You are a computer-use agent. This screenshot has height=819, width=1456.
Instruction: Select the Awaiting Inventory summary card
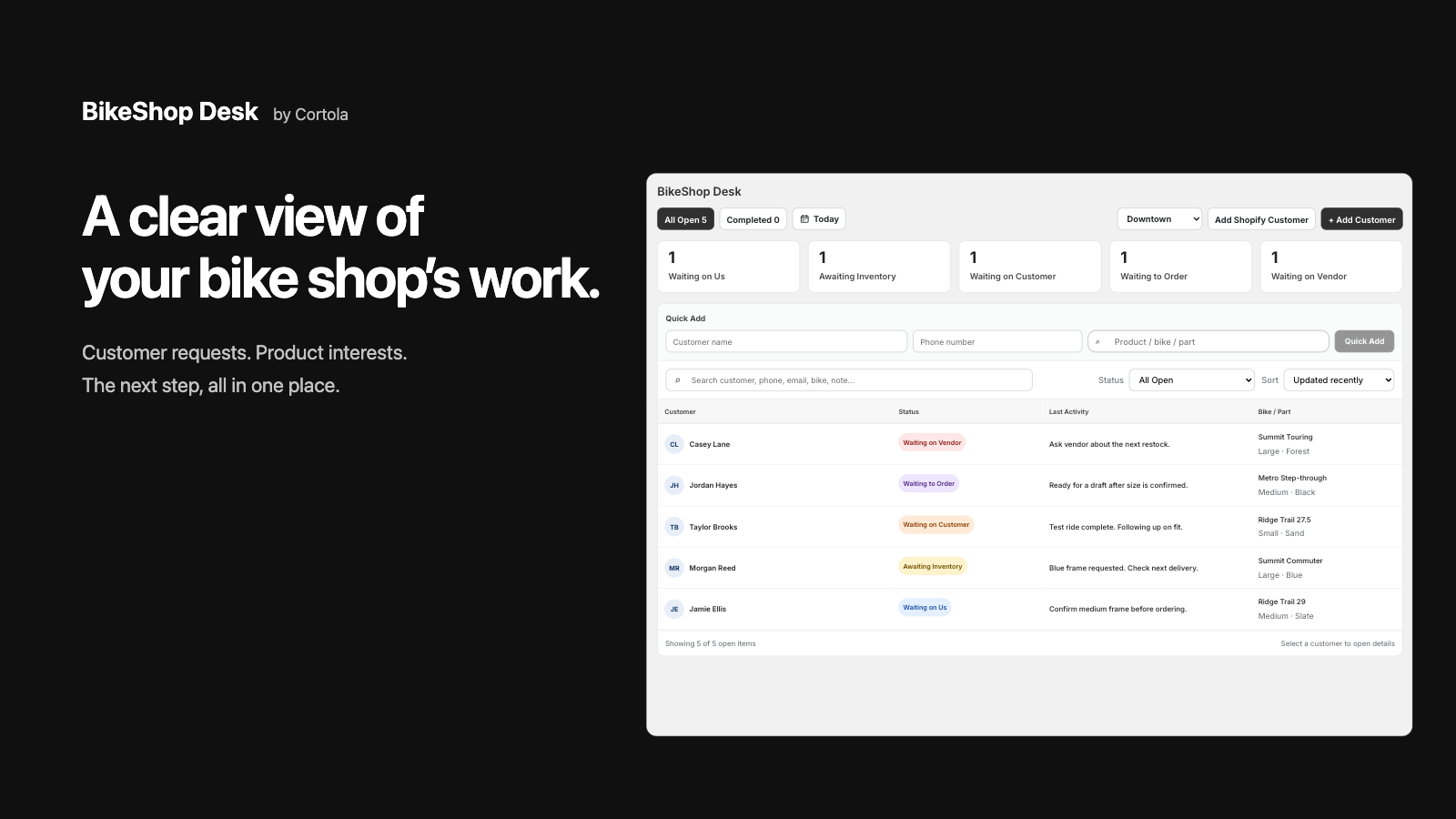(879, 267)
